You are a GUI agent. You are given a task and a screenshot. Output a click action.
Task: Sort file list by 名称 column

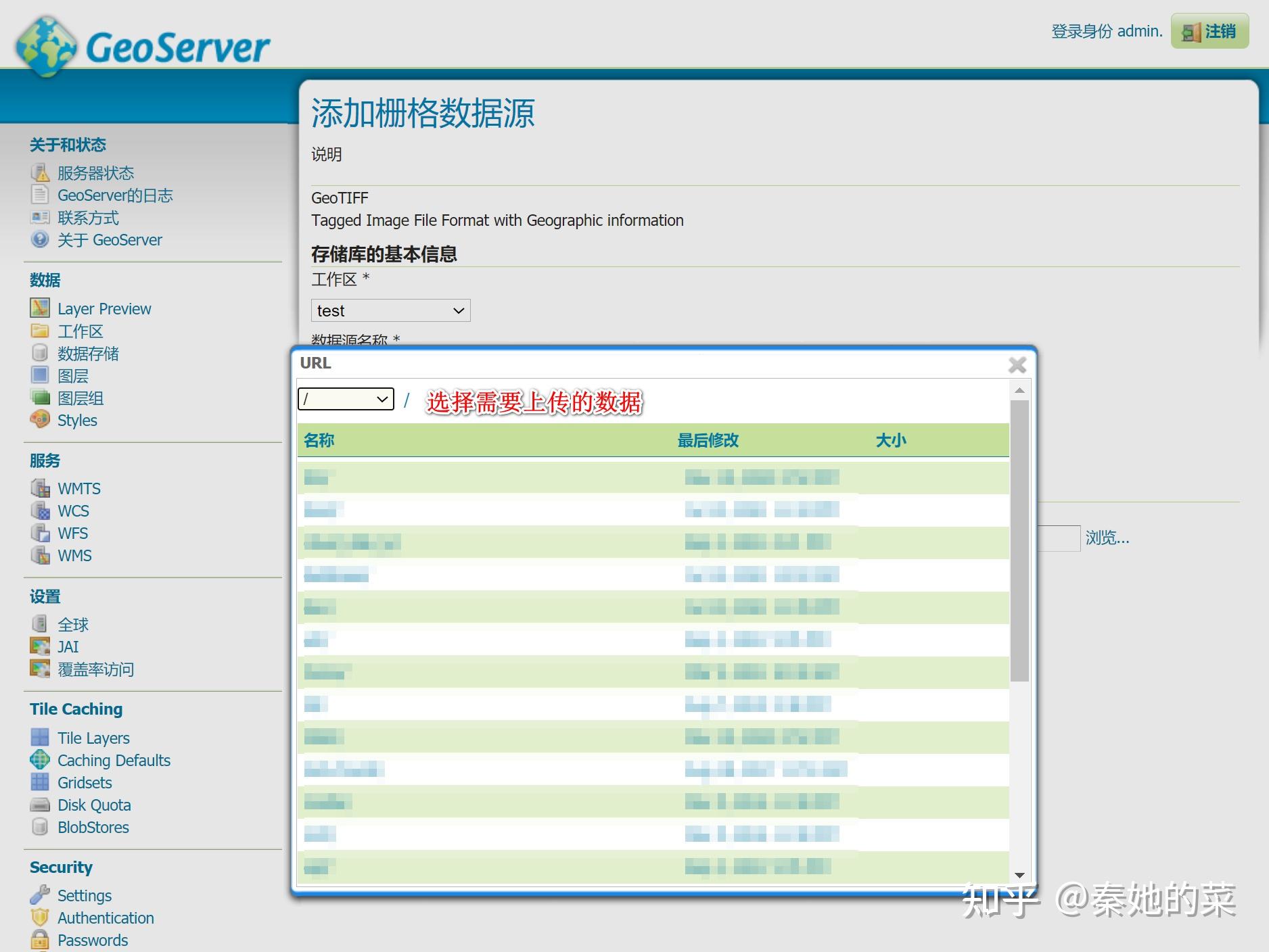[319, 439]
